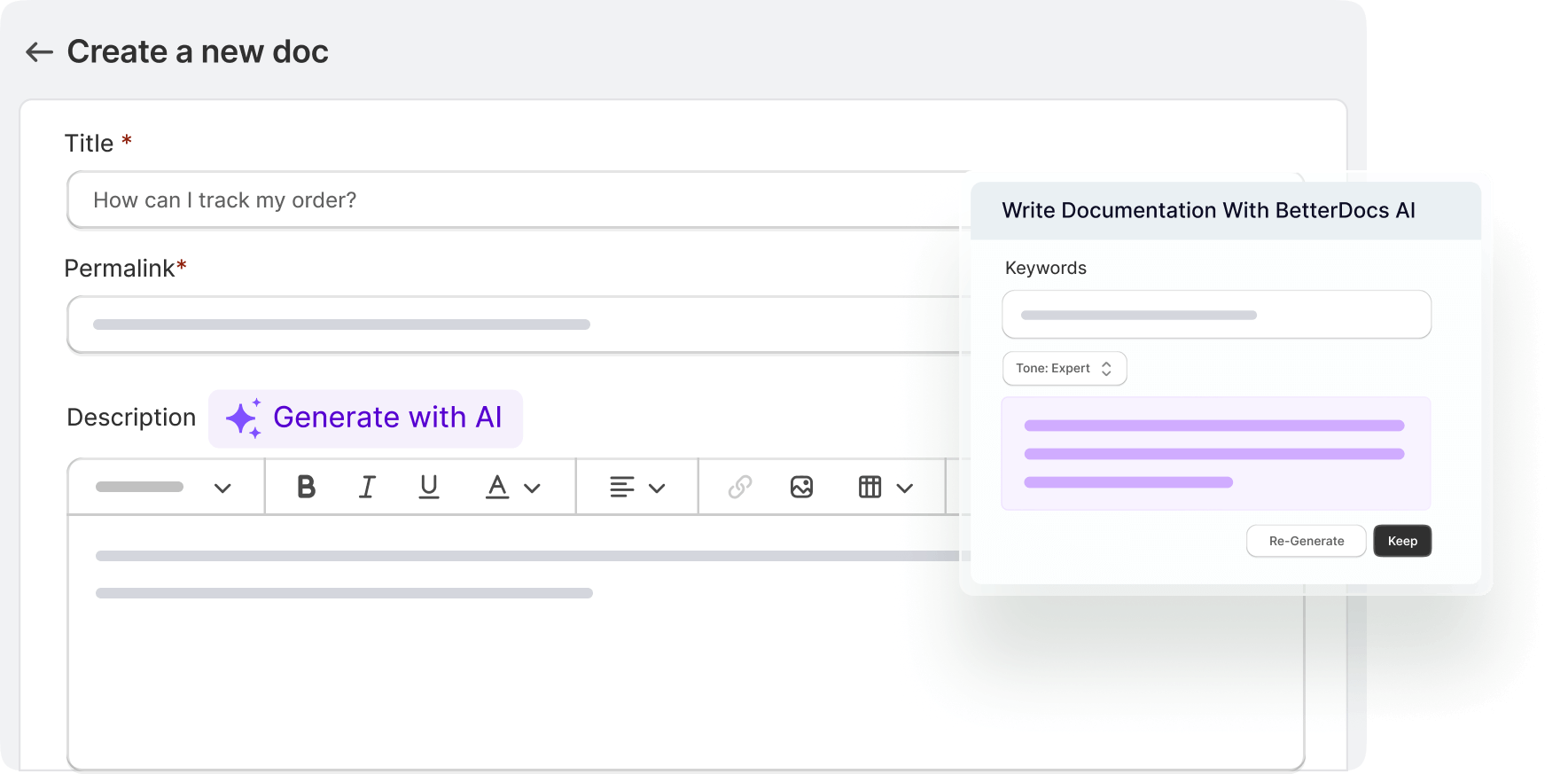Change the Tone: Expert selector
The image size is (1568, 774).
click(1064, 369)
